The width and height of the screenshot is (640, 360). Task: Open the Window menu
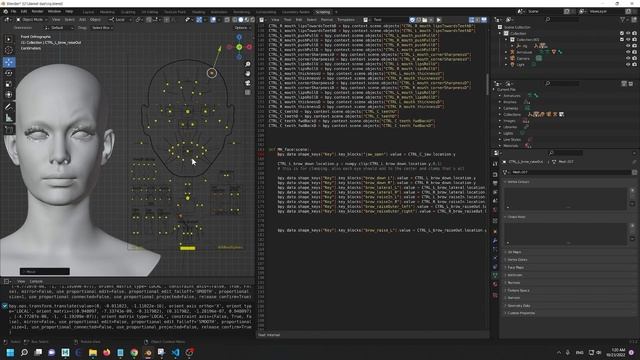(x=54, y=11)
